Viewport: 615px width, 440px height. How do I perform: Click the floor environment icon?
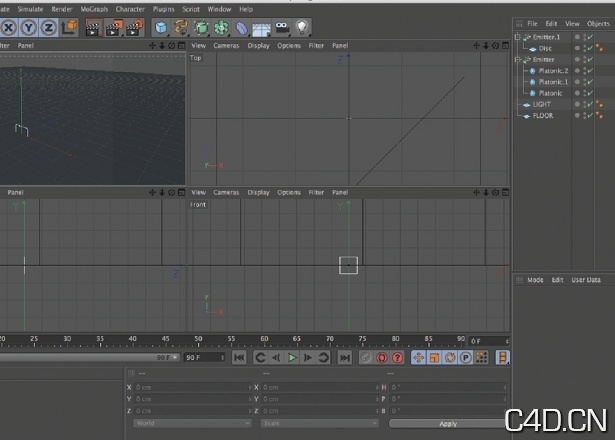(262, 28)
